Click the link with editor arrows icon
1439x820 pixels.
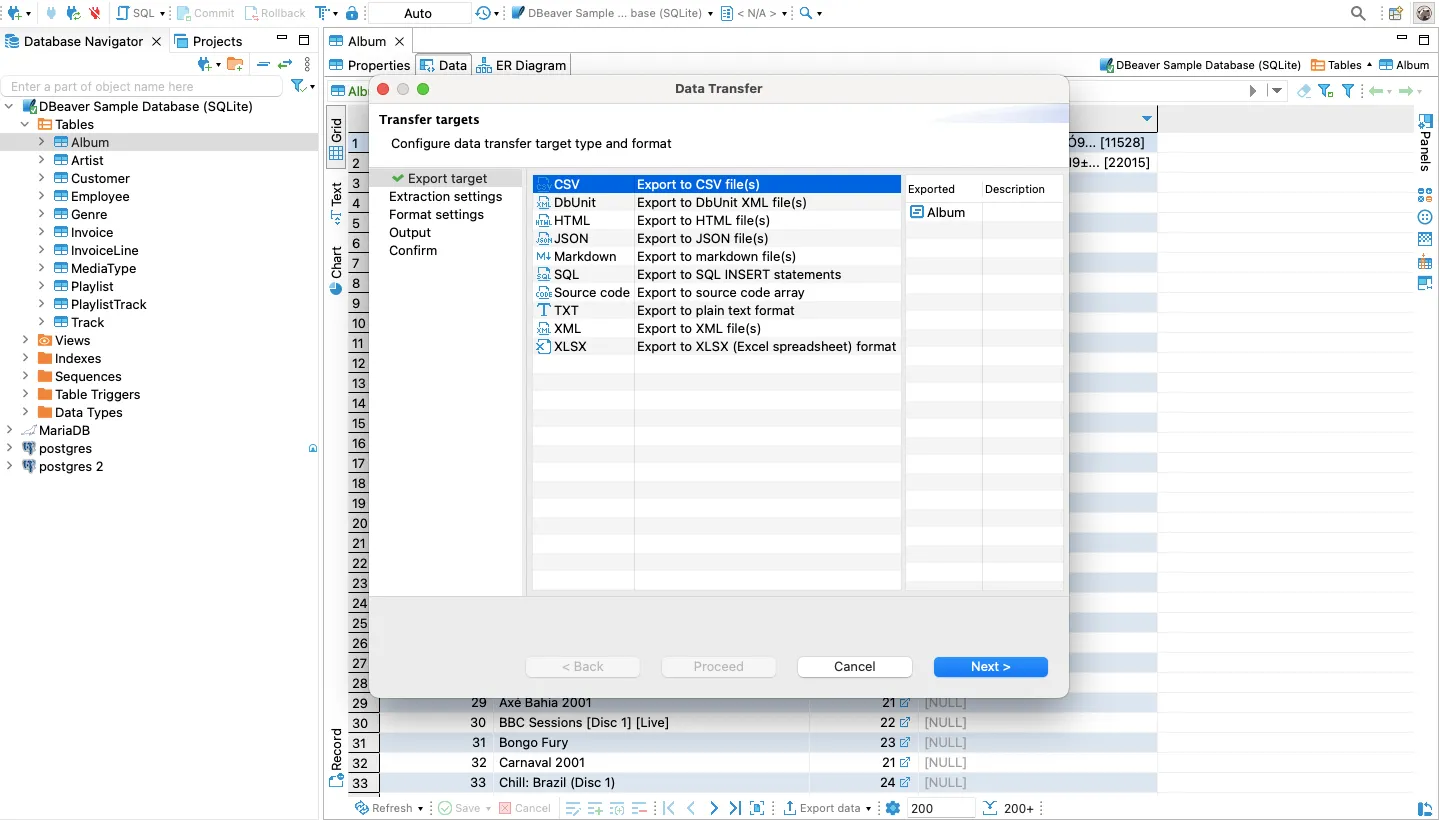tap(285, 64)
